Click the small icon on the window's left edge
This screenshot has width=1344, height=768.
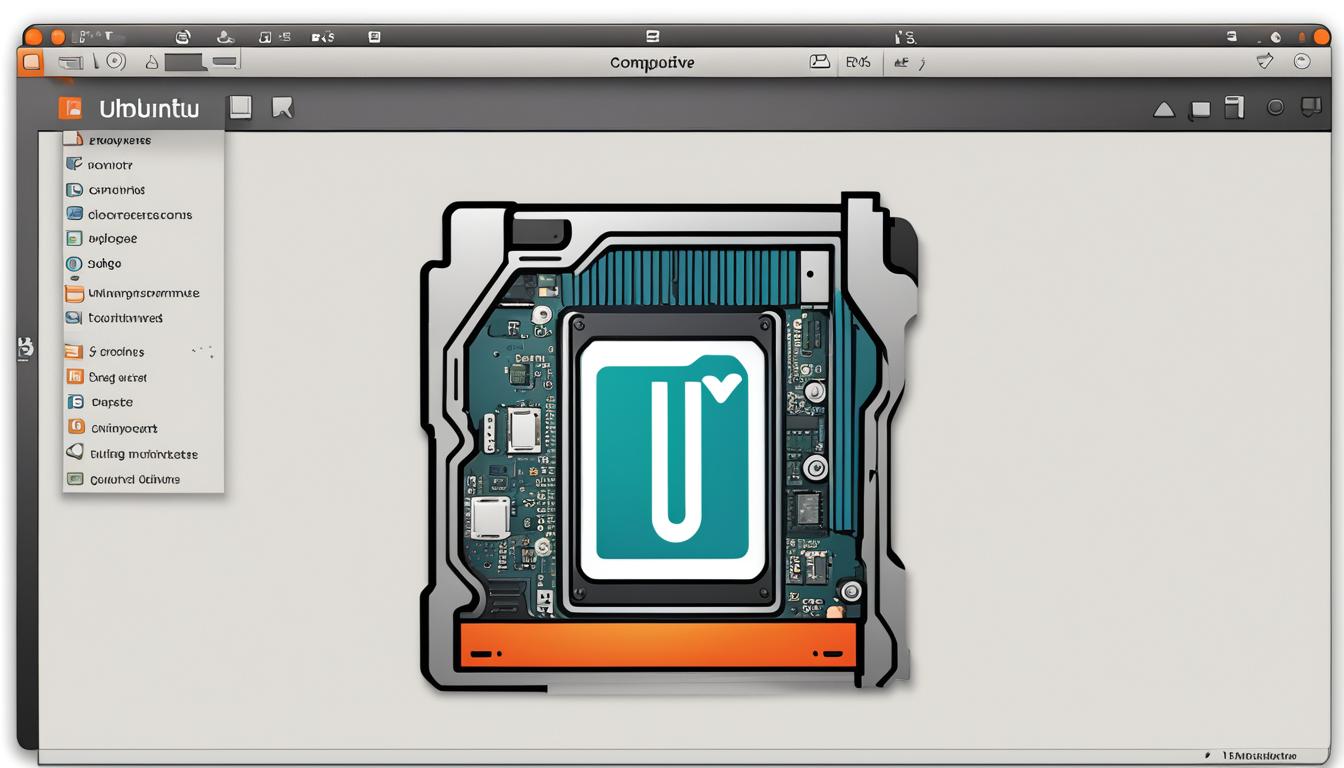[25, 349]
